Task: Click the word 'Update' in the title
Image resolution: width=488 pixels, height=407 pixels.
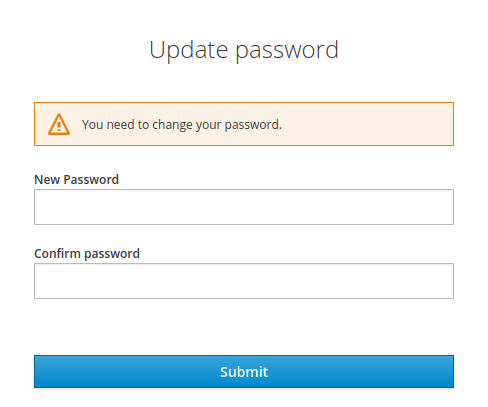Action: point(189,51)
